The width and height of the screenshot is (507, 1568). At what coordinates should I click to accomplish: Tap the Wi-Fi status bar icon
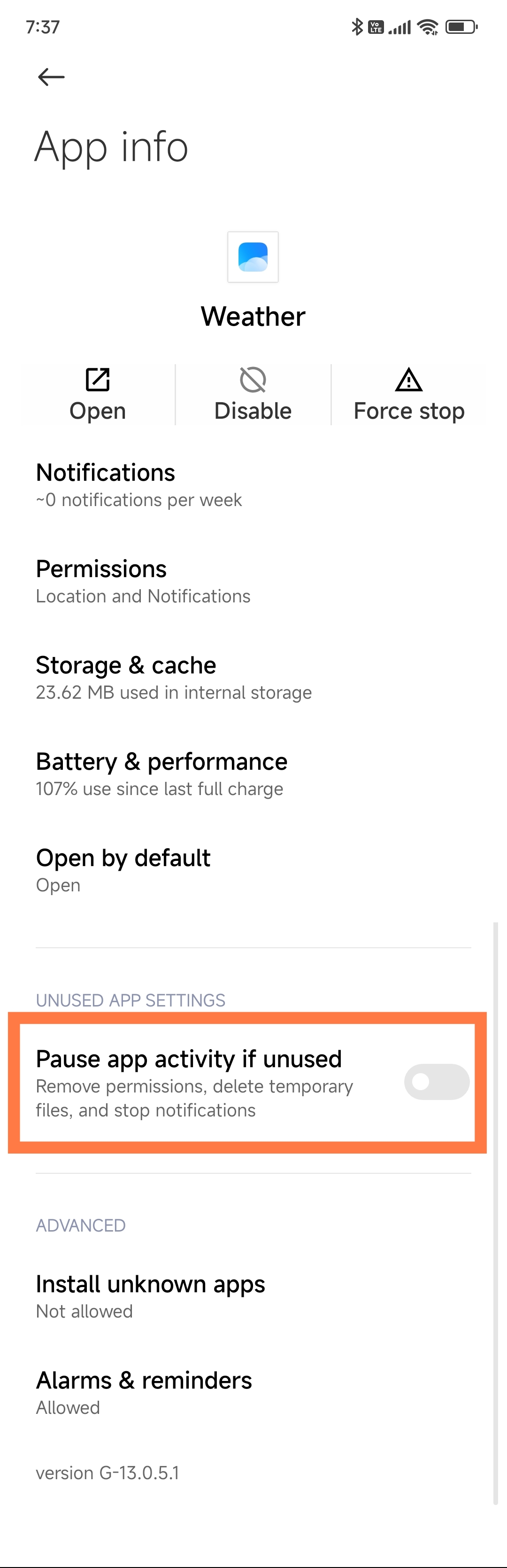pos(428,27)
